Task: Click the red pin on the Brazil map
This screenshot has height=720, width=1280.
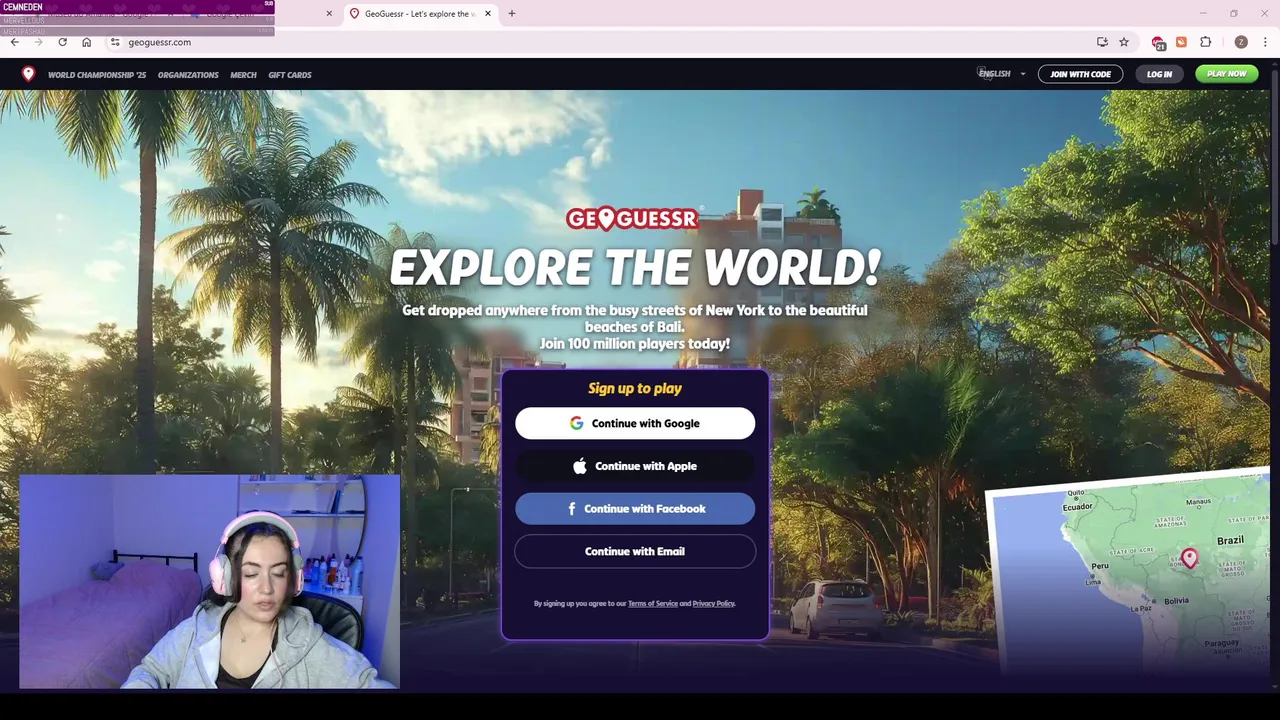Action: click(x=1189, y=557)
